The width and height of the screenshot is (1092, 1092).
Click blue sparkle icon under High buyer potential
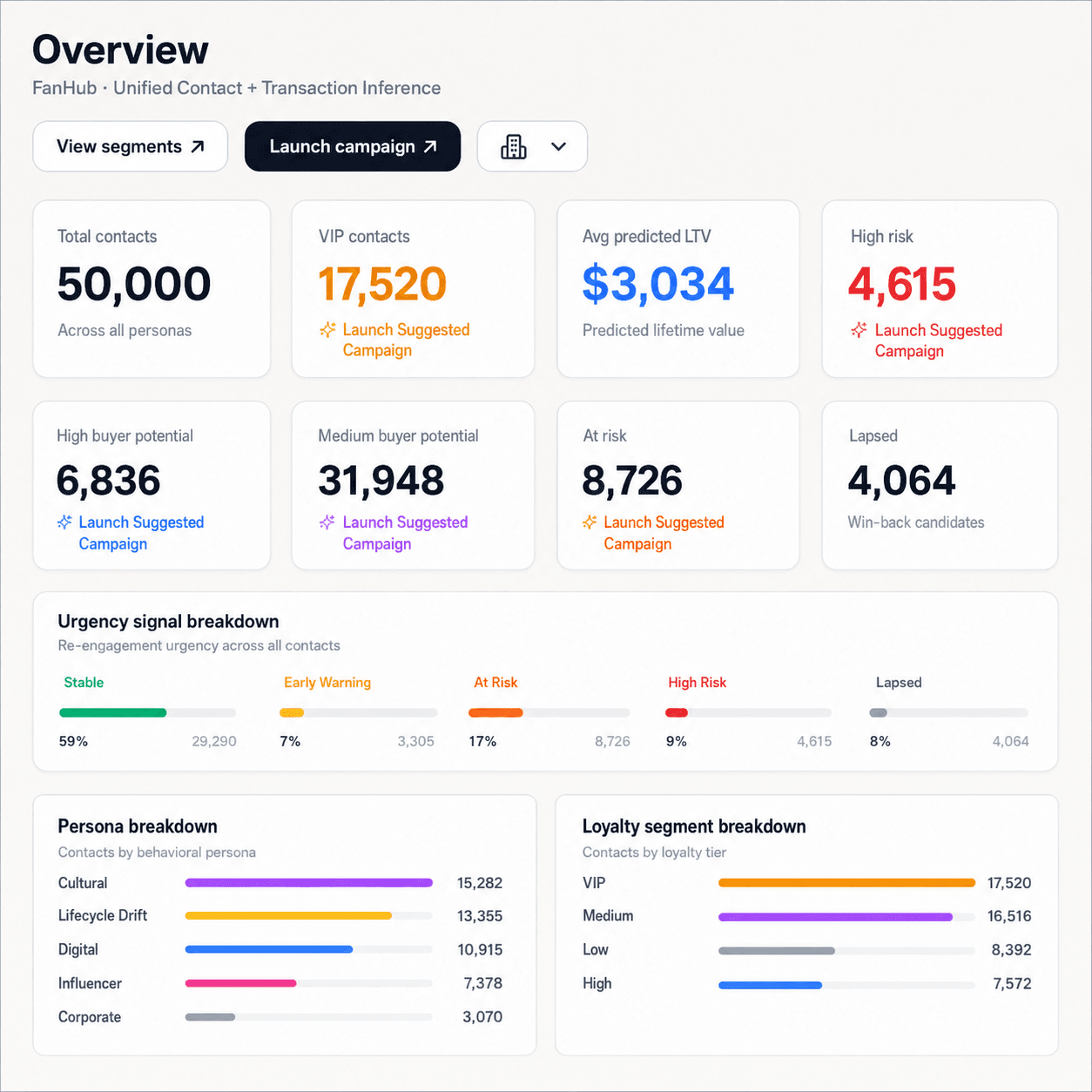[x=64, y=522]
